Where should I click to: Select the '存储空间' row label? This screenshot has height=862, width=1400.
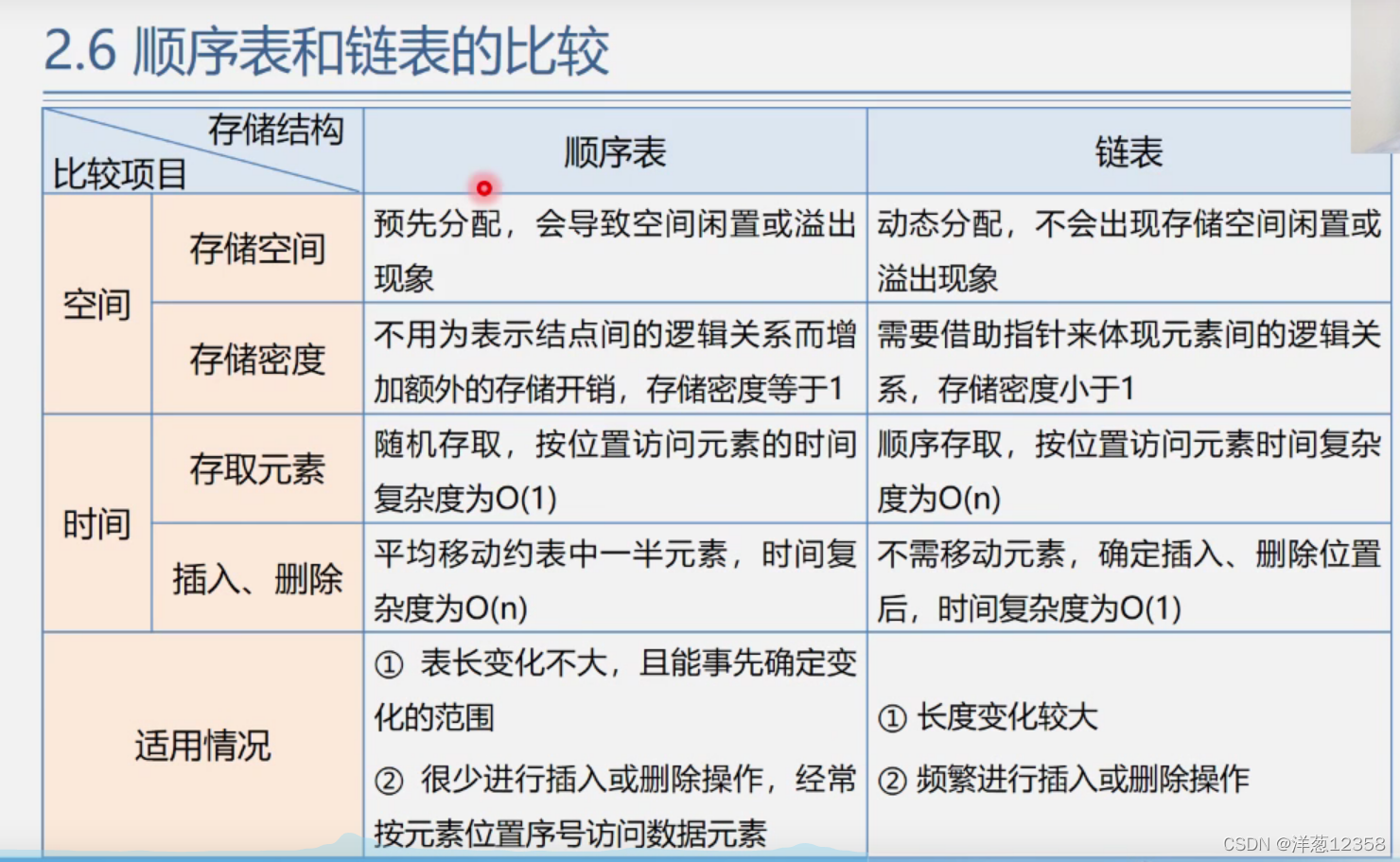pos(257,249)
